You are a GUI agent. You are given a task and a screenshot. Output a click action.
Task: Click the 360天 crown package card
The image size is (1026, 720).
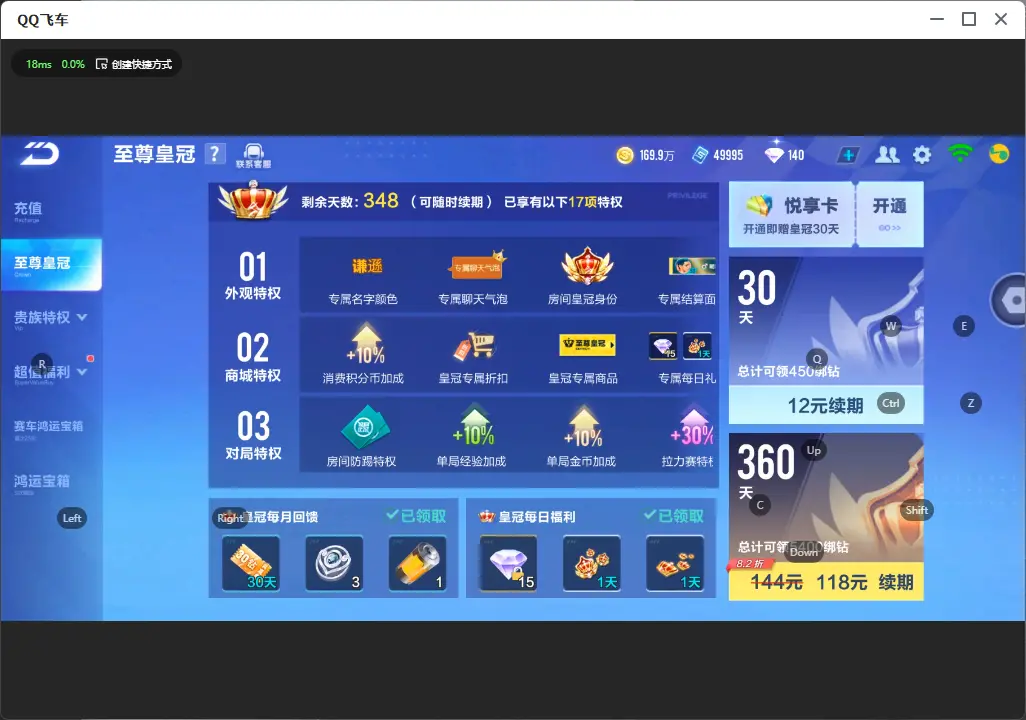[826, 497]
